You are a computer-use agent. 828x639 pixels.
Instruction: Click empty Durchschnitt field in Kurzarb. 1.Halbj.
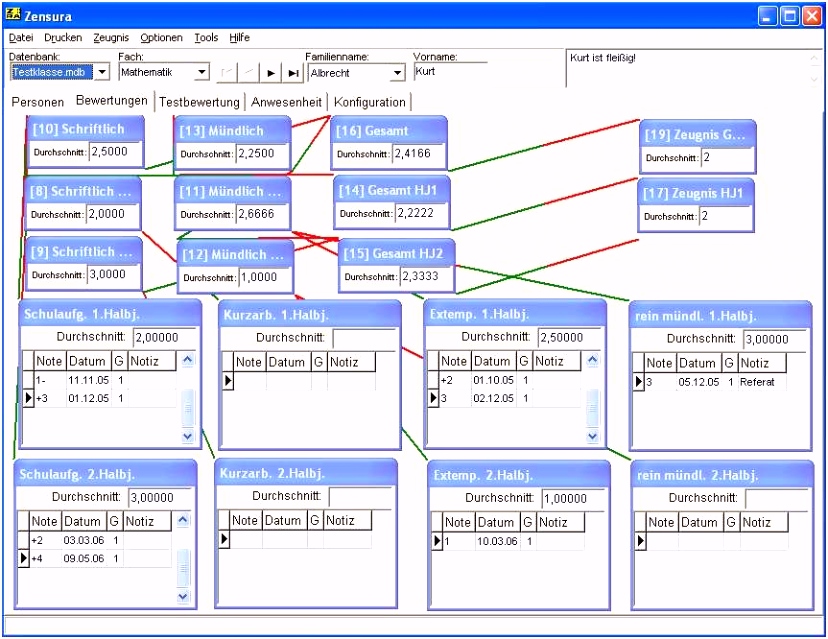[364, 338]
